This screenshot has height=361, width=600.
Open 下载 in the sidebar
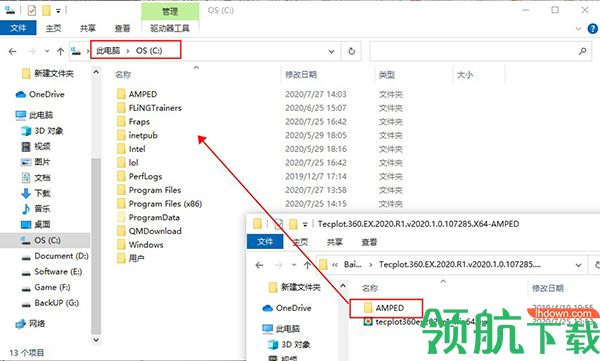[36, 193]
